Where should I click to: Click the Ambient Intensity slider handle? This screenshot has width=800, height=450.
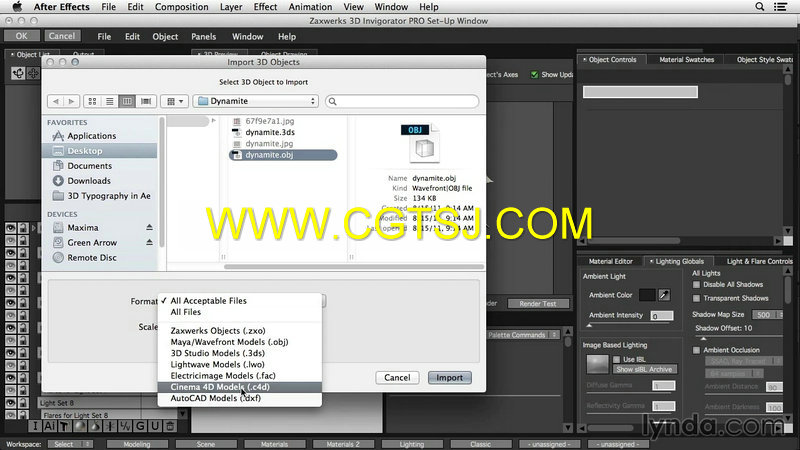[x=589, y=326]
